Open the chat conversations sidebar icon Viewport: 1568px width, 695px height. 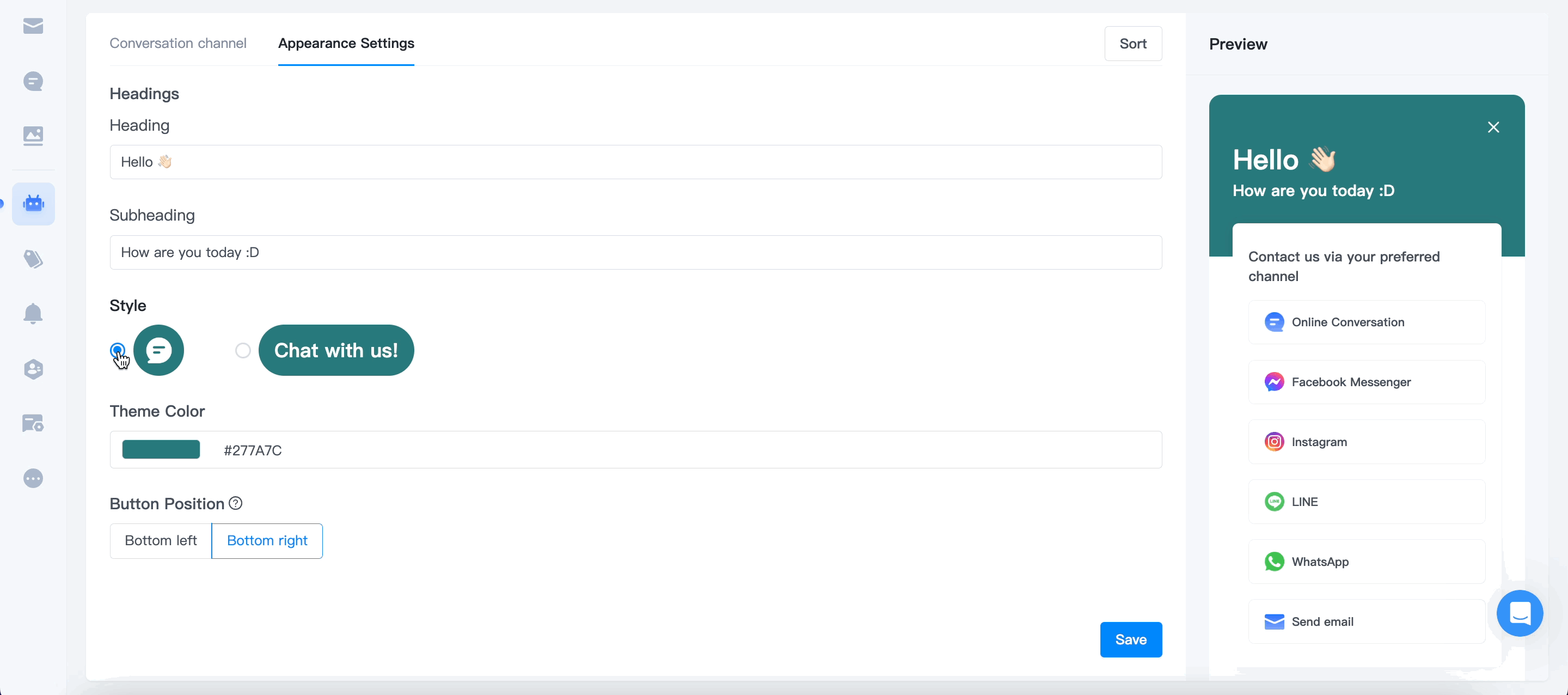click(33, 81)
